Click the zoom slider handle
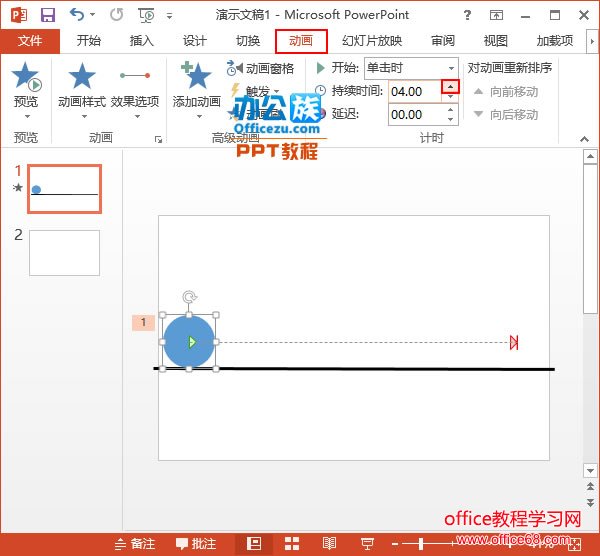The image size is (600, 556). point(421,544)
